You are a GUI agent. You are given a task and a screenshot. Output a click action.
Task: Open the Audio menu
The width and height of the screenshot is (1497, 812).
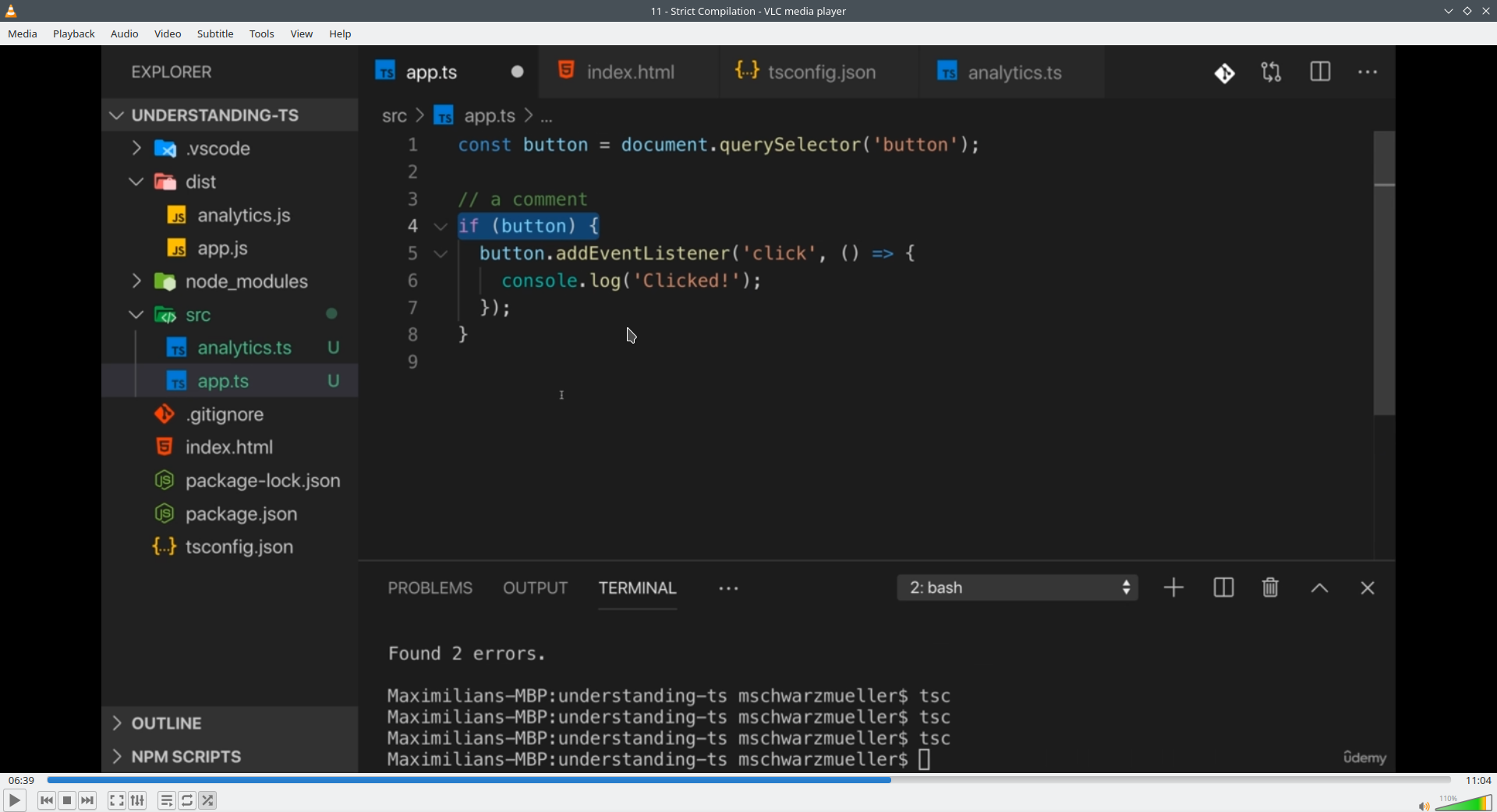coord(124,34)
